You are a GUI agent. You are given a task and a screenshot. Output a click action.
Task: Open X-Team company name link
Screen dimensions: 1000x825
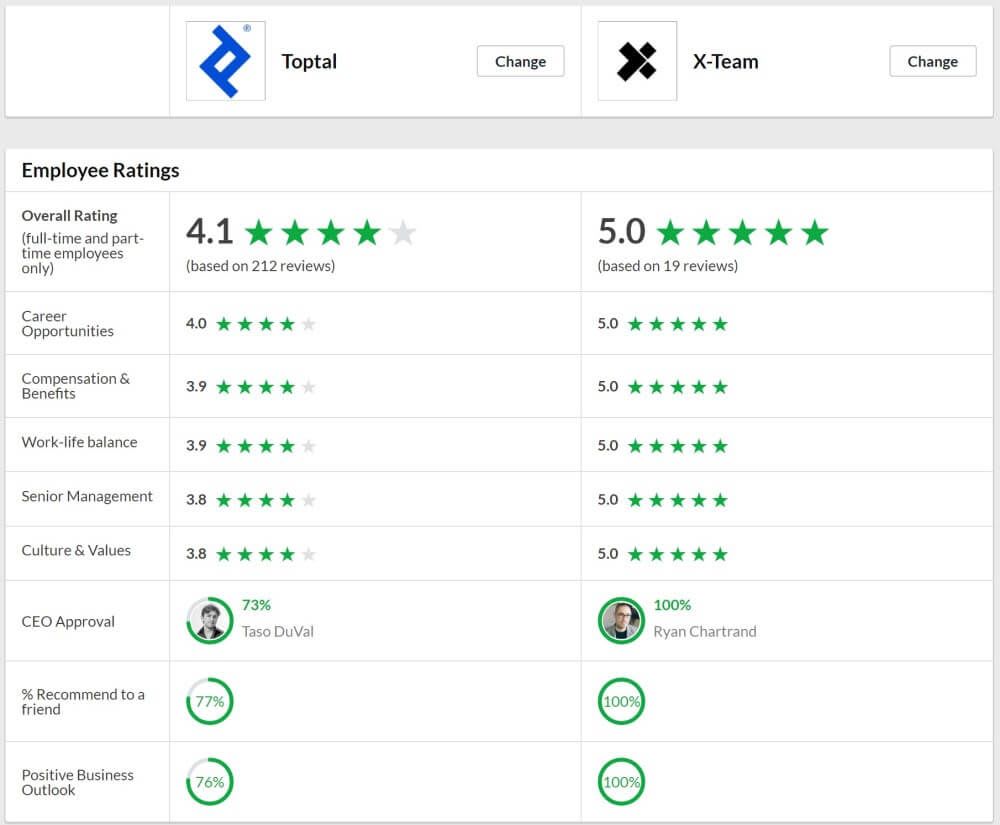[x=726, y=62]
